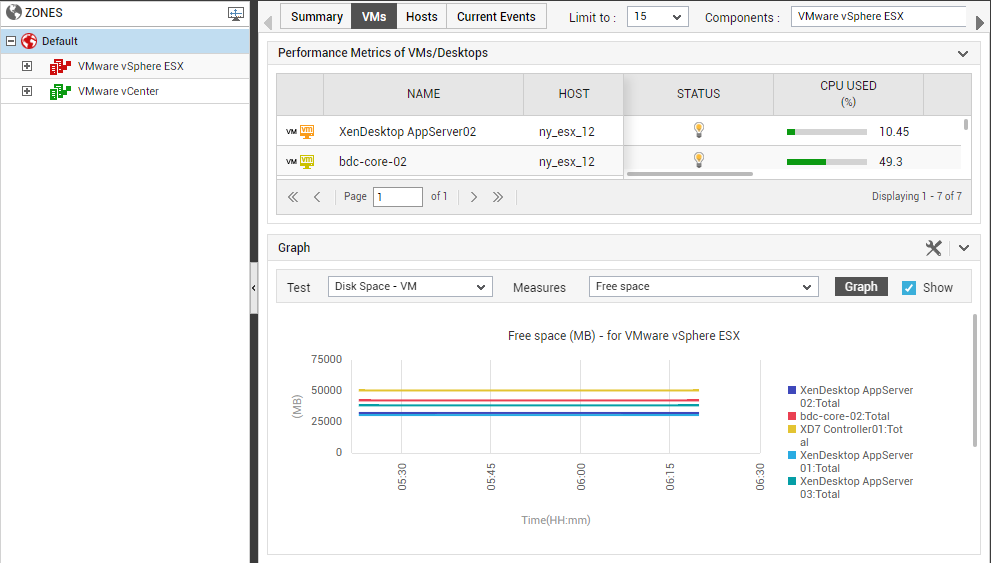
Task: Open the Measures dropdown Free space
Action: (703, 286)
